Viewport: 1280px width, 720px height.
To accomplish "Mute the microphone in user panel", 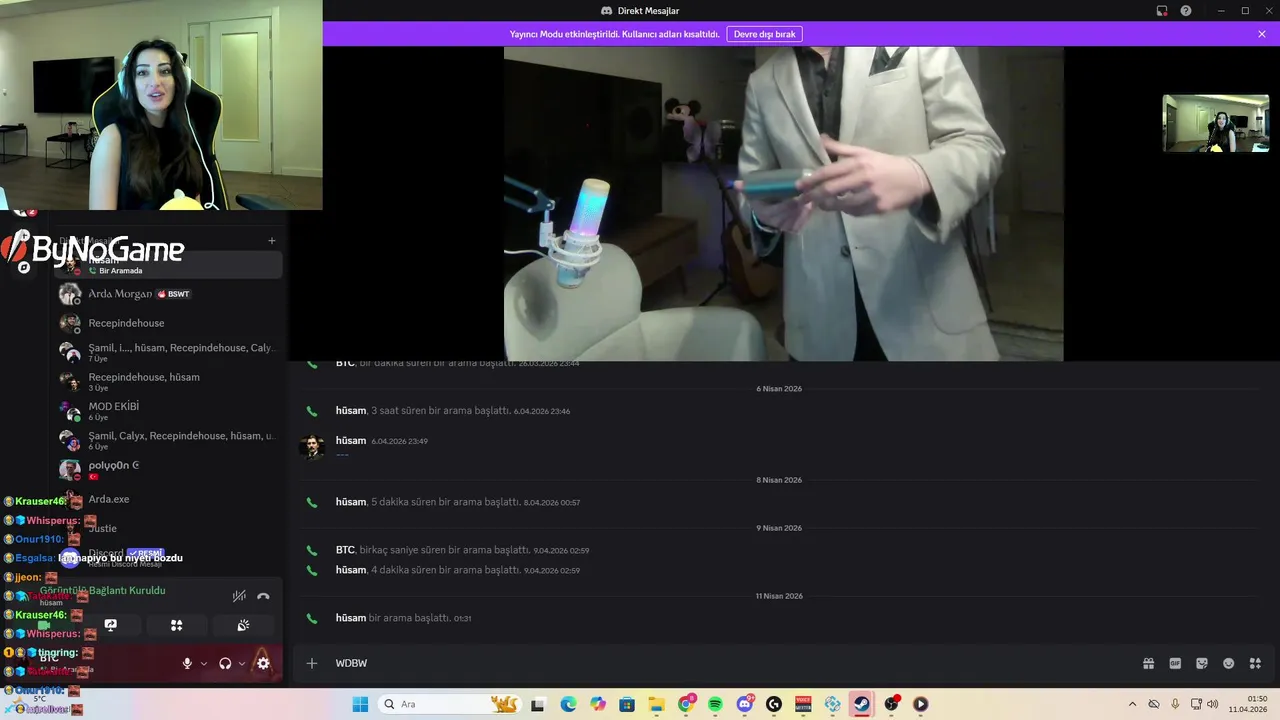I will click(x=187, y=663).
